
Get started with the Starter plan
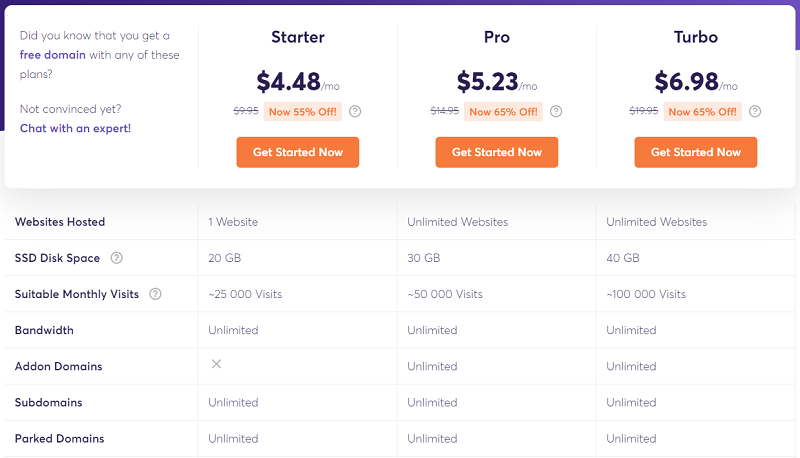tap(298, 152)
